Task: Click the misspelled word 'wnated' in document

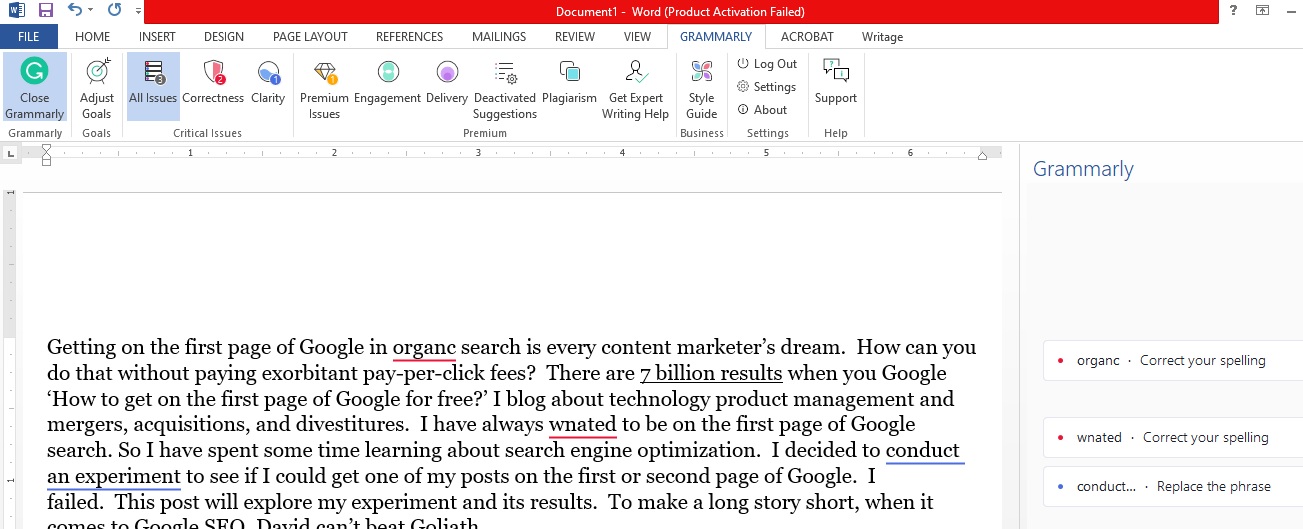Action: coord(583,425)
